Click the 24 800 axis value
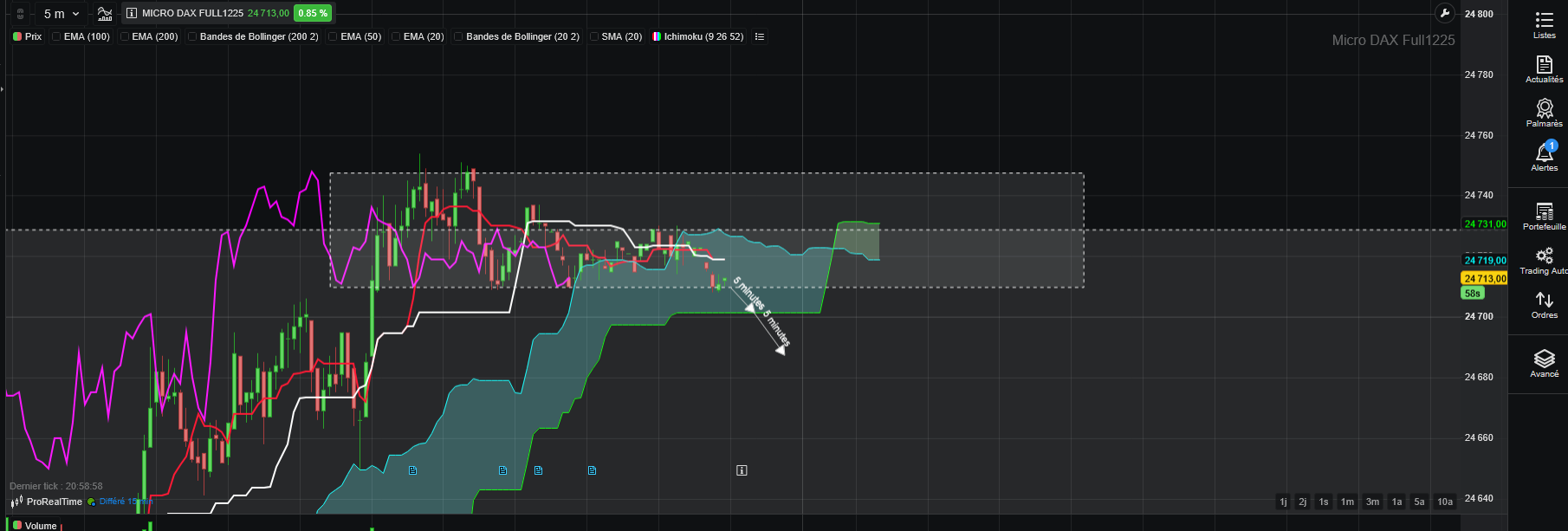This screenshot has height=531, width=1568. [x=1479, y=14]
